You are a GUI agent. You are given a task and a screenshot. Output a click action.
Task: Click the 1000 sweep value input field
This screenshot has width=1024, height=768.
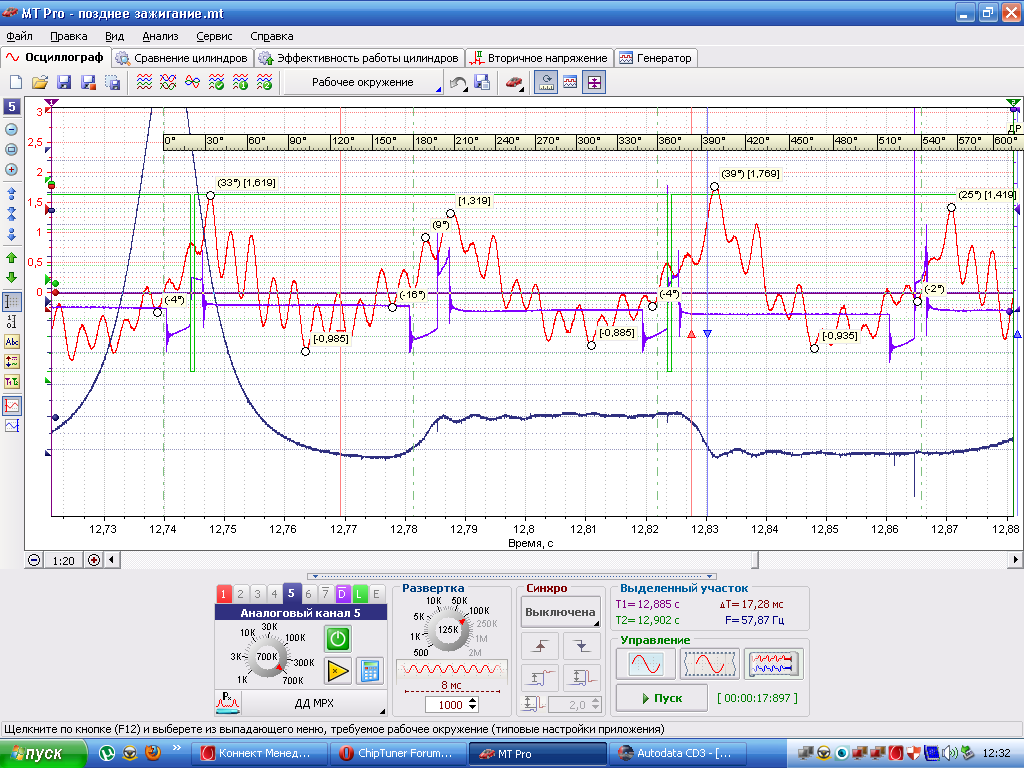pyautogui.click(x=447, y=705)
